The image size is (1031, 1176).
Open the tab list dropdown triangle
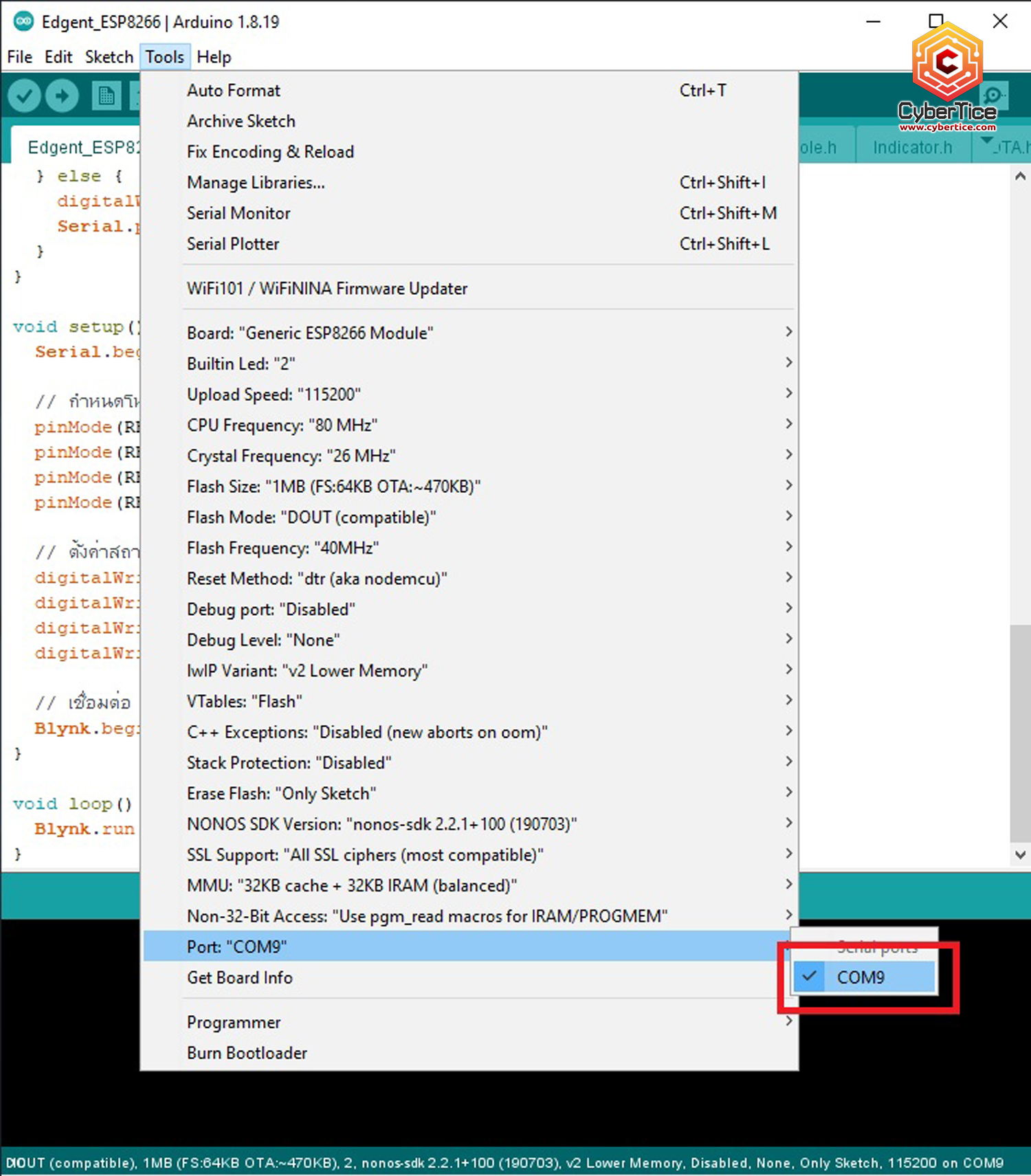pyautogui.click(x=987, y=142)
